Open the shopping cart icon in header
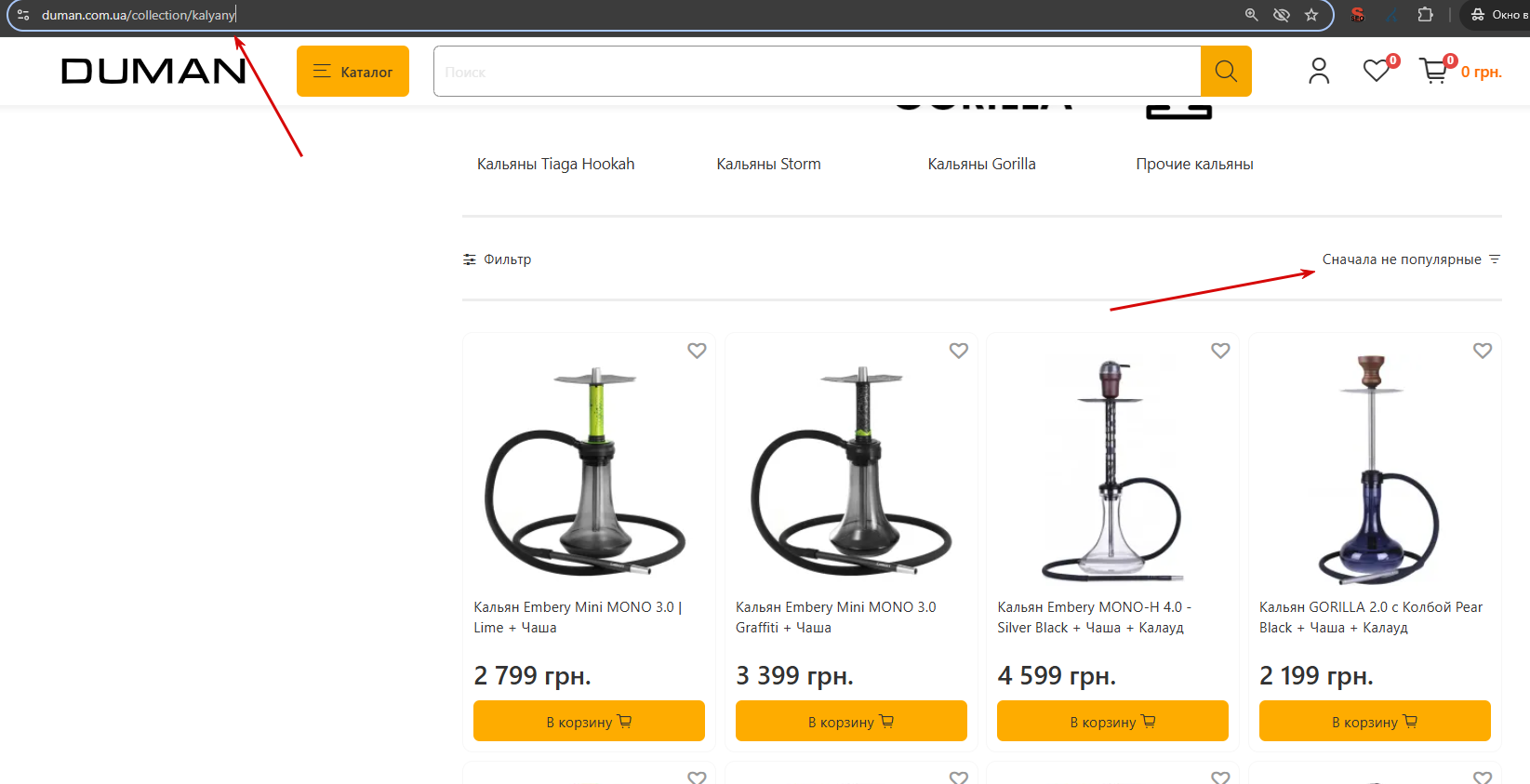 click(1433, 71)
